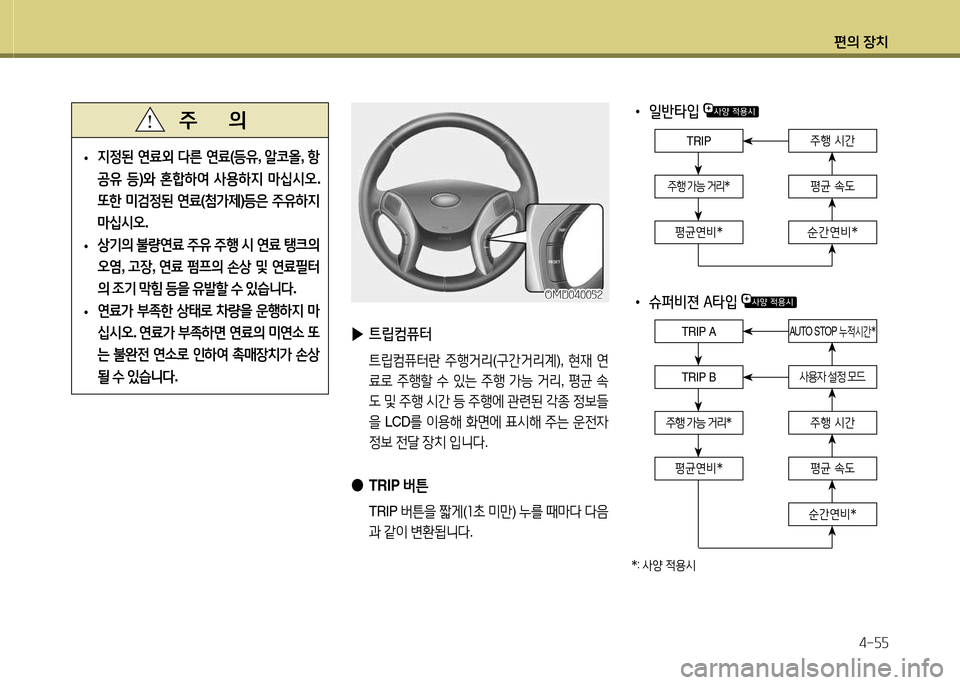This screenshot has width=960, height=685.
Task: Click the 편의 장치 chapter header
Action: (x=860, y=42)
